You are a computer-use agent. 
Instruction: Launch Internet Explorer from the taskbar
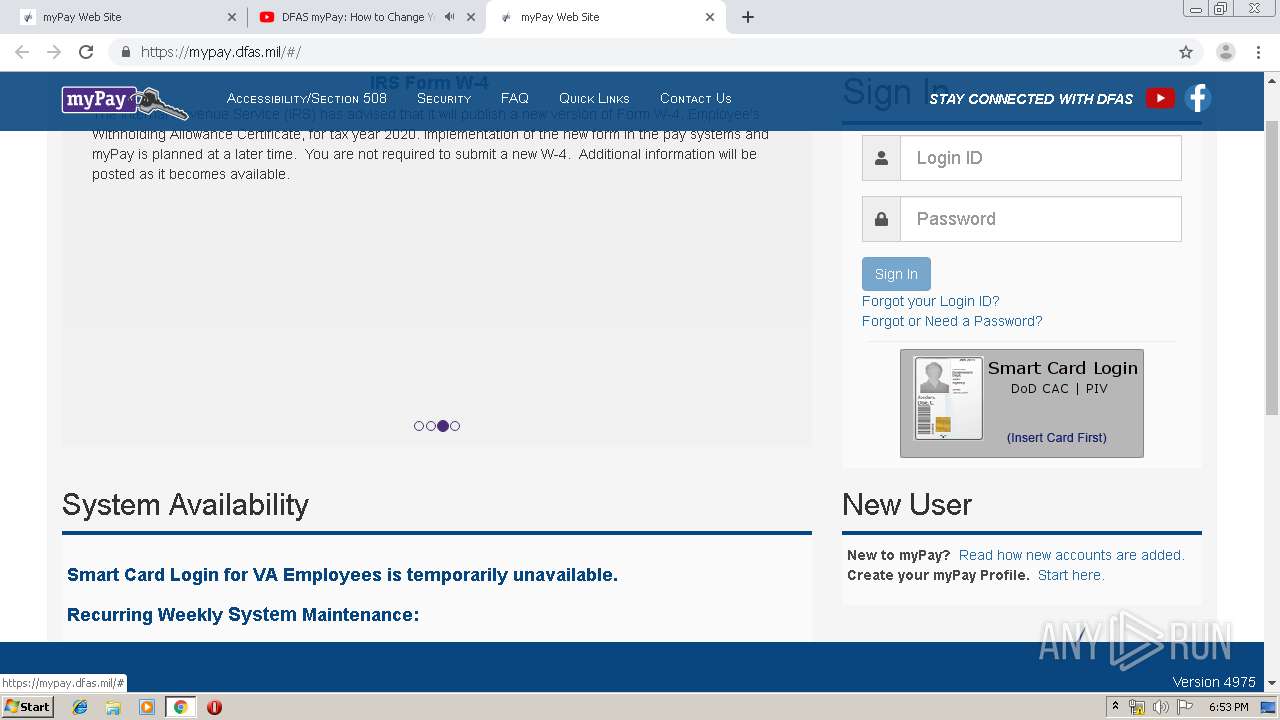point(80,707)
